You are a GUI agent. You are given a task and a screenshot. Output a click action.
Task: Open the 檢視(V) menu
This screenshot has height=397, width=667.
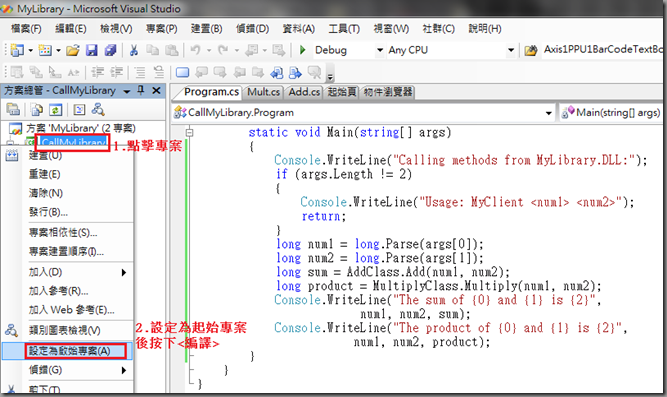pyautogui.click(x=116, y=29)
